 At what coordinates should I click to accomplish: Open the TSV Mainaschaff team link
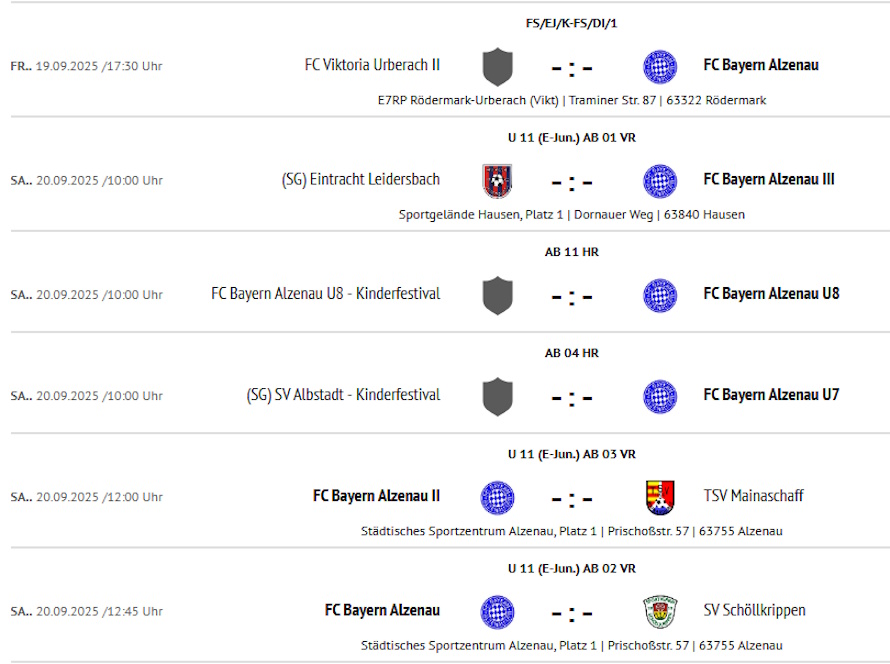(x=753, y=496)
